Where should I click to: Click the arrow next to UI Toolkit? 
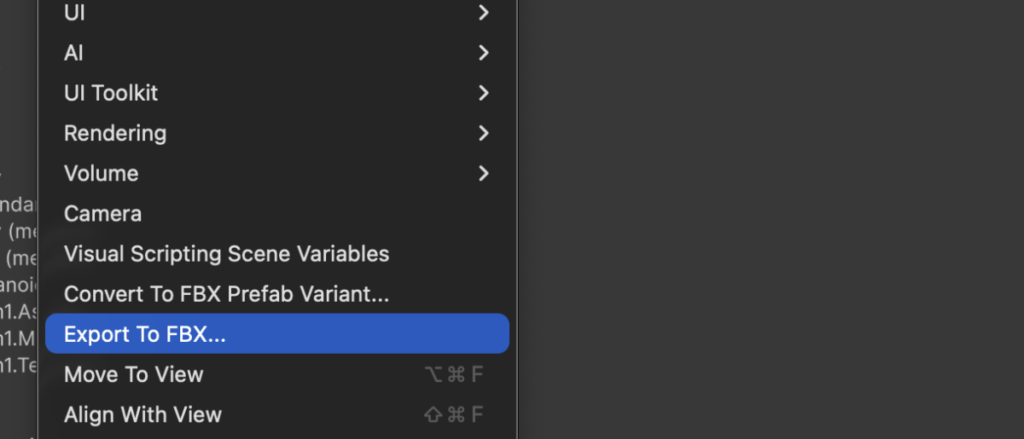point(484,93)
